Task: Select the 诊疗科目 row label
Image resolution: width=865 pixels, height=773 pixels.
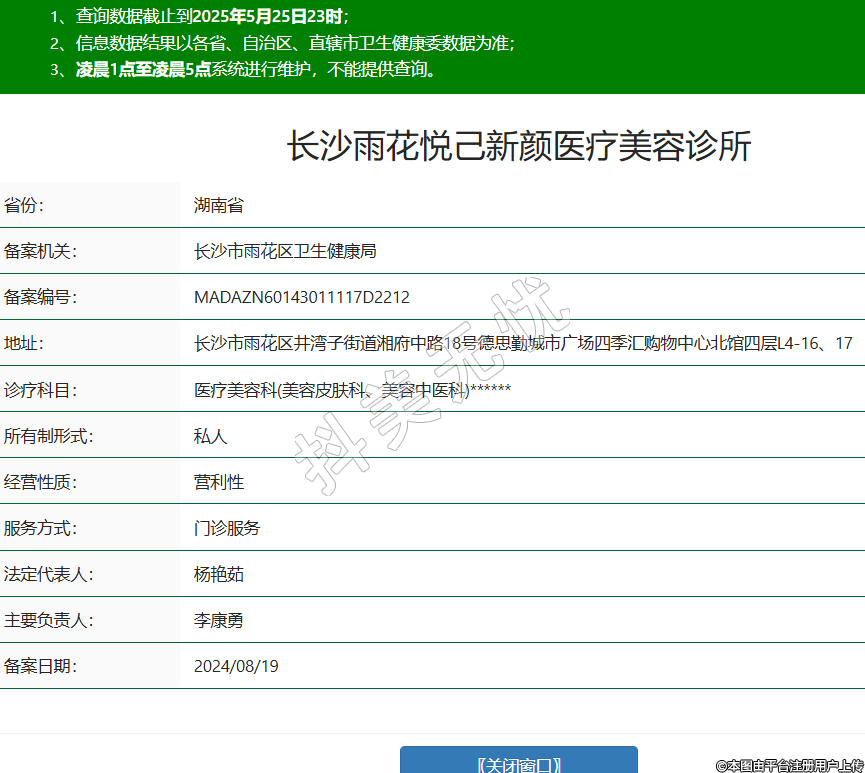Action: (x=40, y=390)
